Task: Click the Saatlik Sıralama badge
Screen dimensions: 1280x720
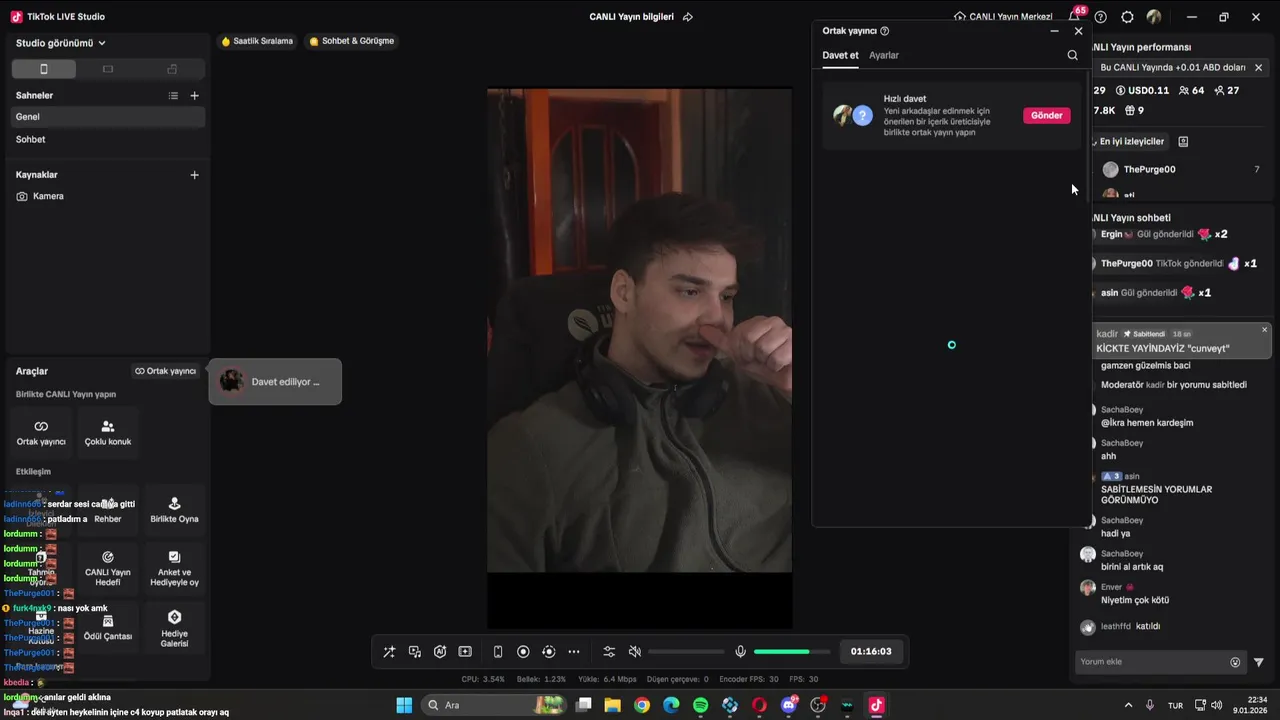Action: (x=257, y=41)
